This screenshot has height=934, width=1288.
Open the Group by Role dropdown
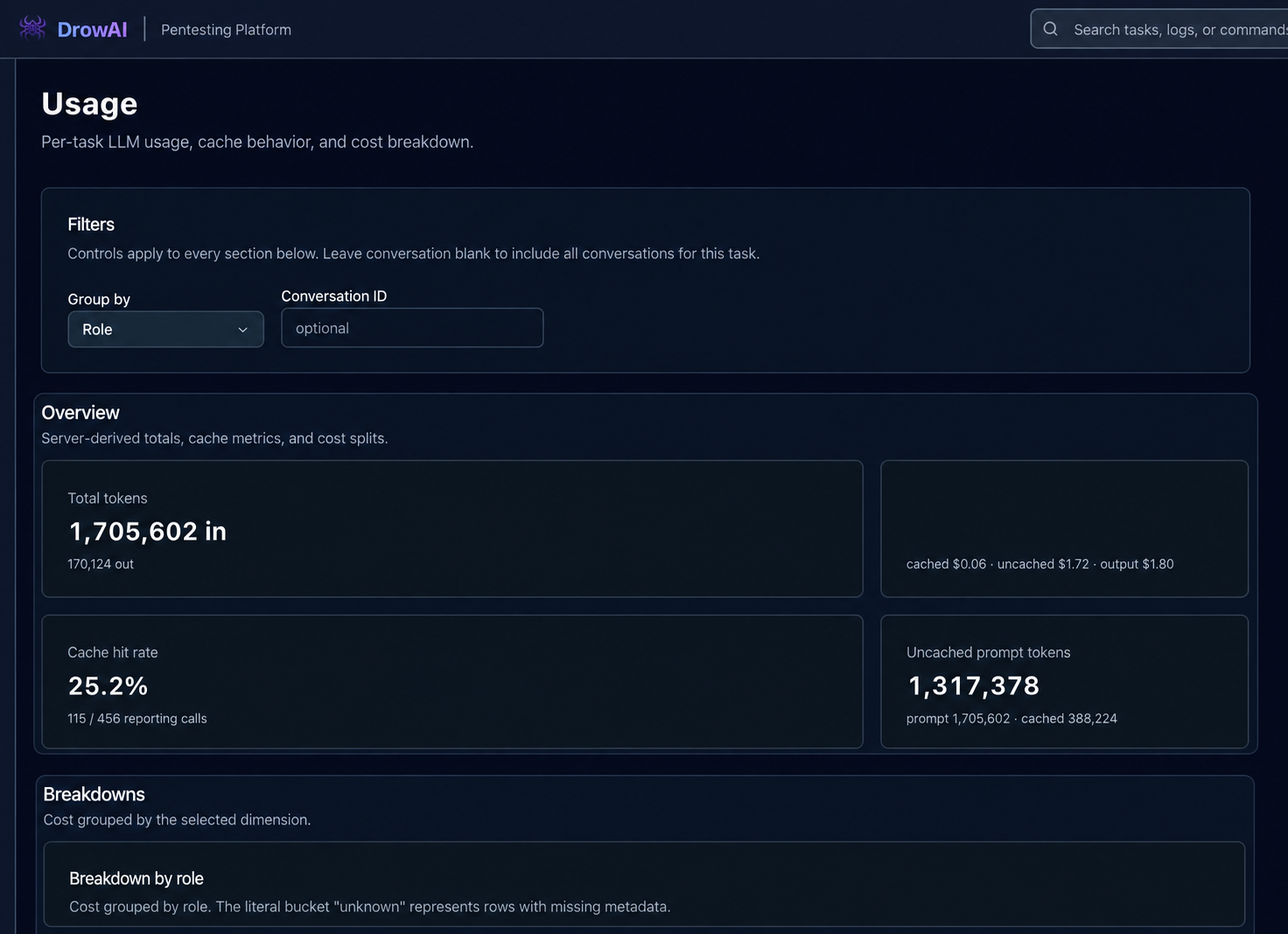165,330
